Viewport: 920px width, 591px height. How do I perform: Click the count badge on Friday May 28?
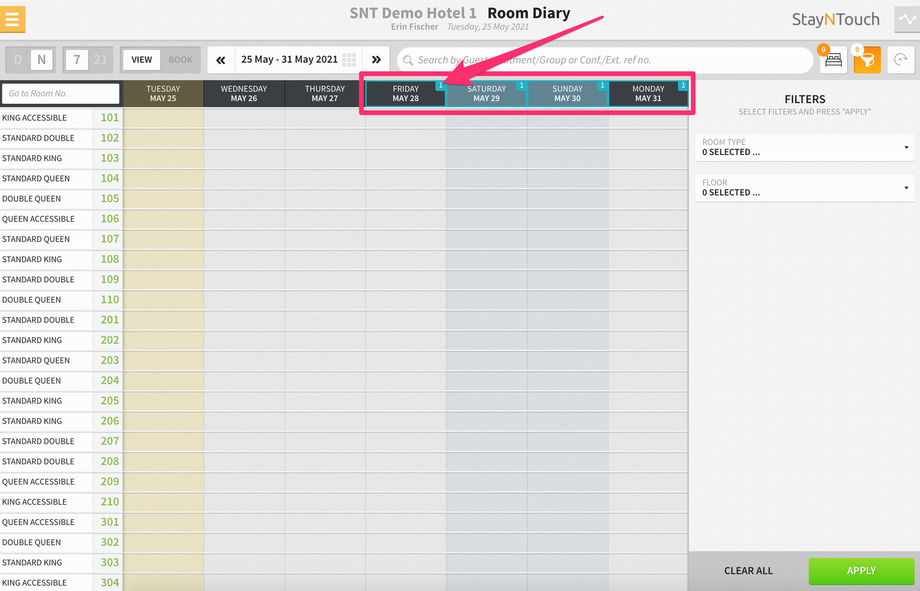point(441,86)
